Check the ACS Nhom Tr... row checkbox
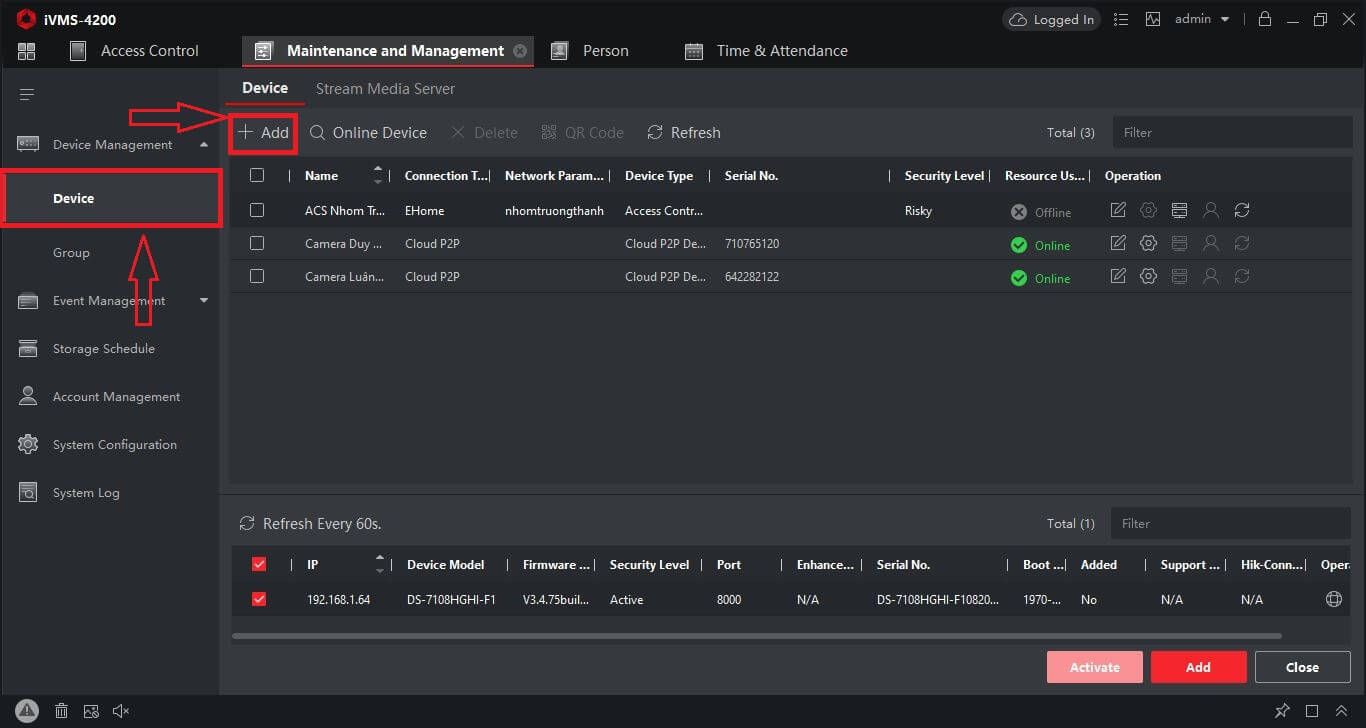The image size is (1366, 728). pos(257,210)
